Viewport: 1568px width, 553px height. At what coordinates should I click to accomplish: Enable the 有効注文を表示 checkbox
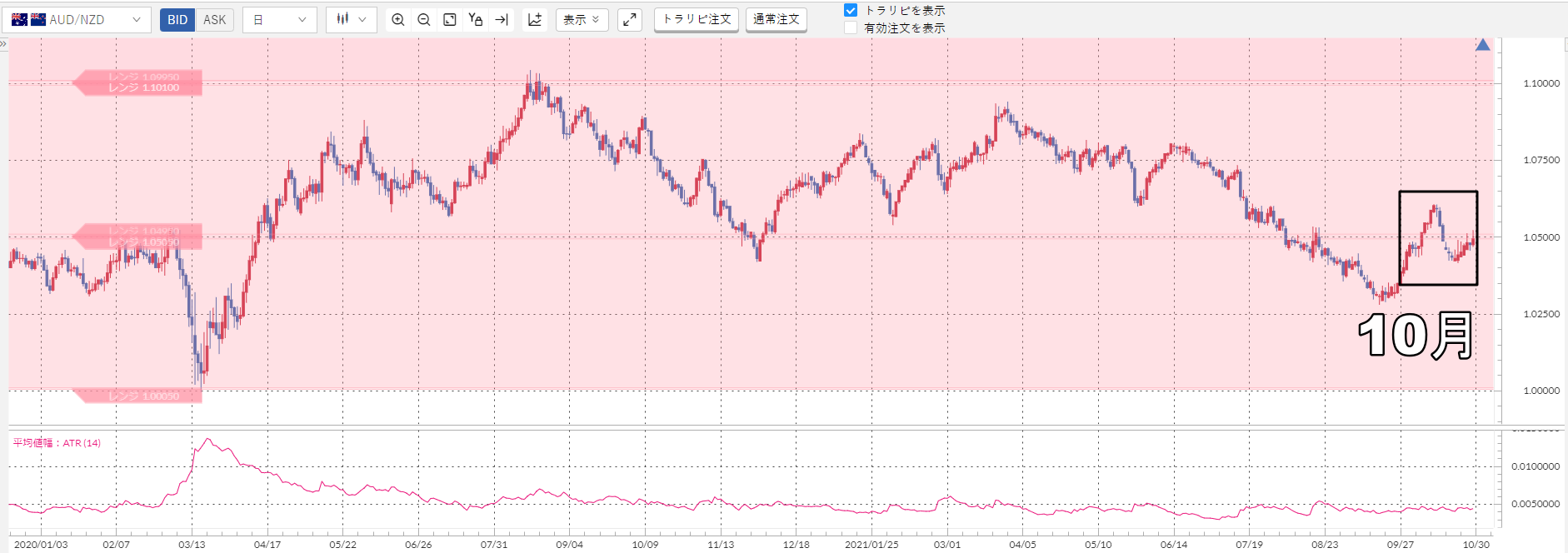point(851,27)
